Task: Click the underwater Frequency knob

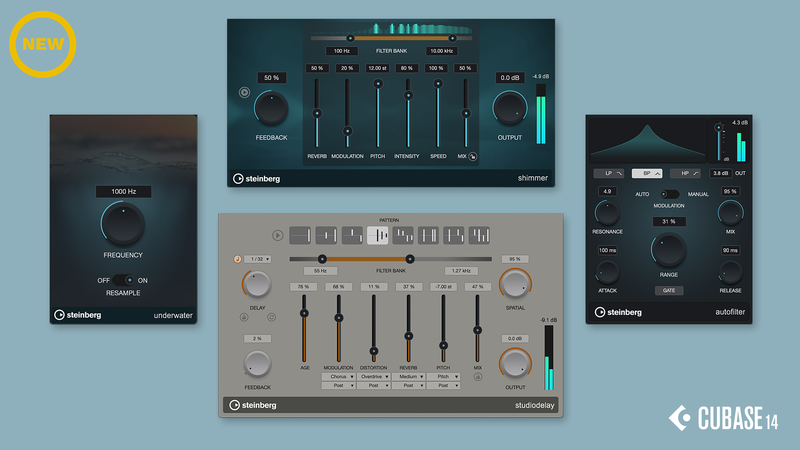Action: pos(123,223)
